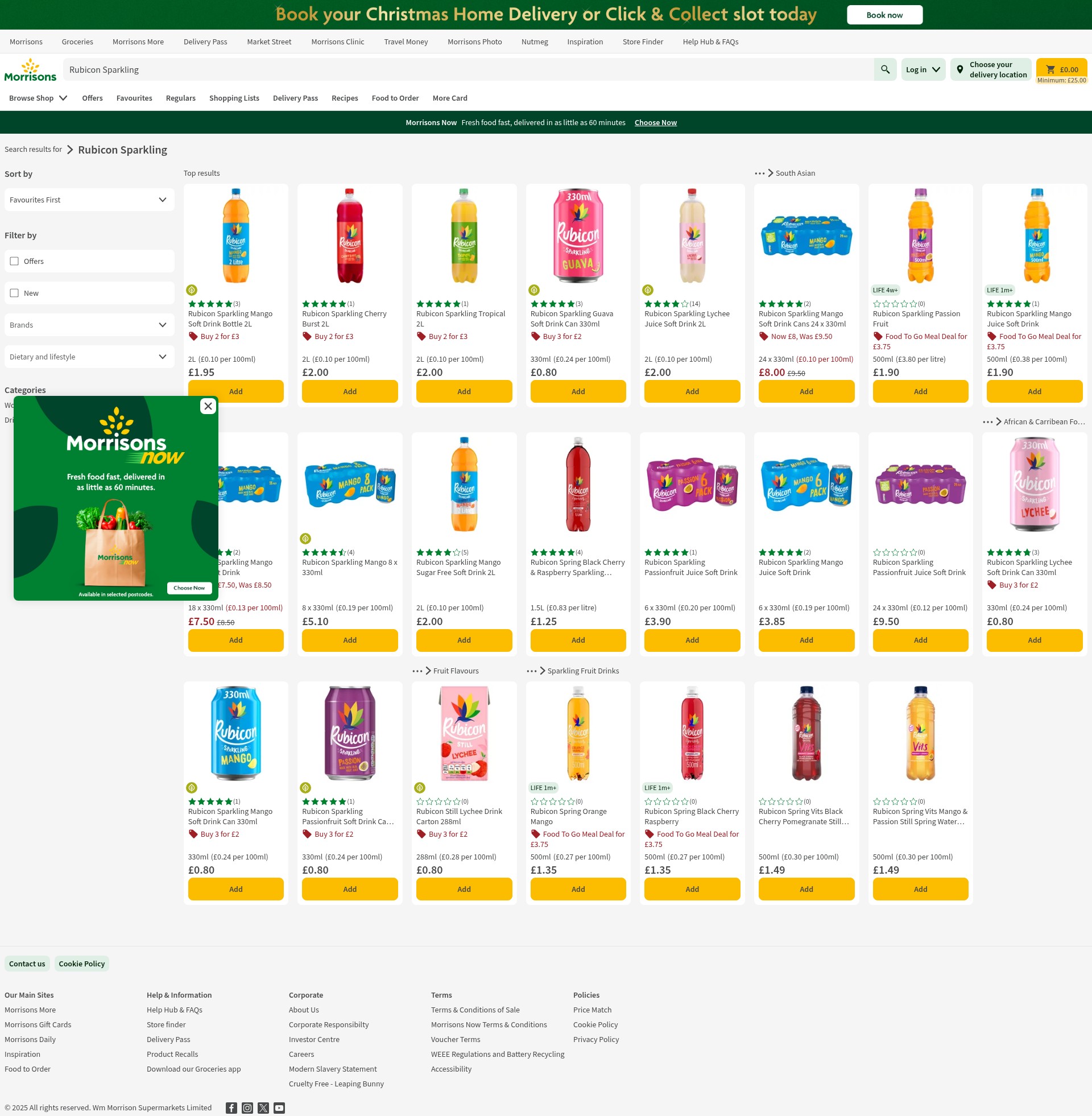Click breadcrumb dots before South Asian
The width and height of the screenshot is (1092, 1116).
(x=759, y=173)
